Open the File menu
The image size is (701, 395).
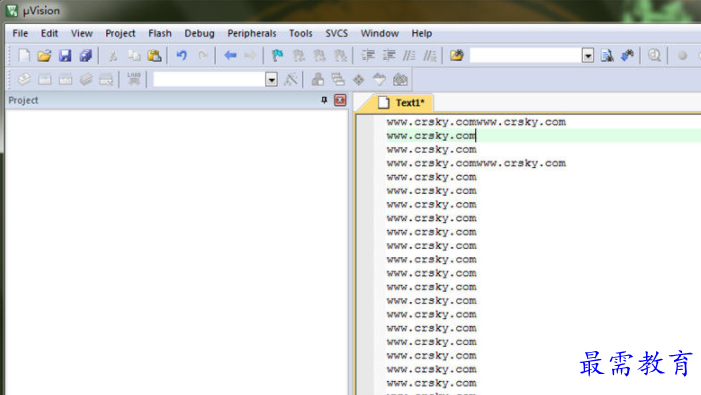tap(20, 34)
